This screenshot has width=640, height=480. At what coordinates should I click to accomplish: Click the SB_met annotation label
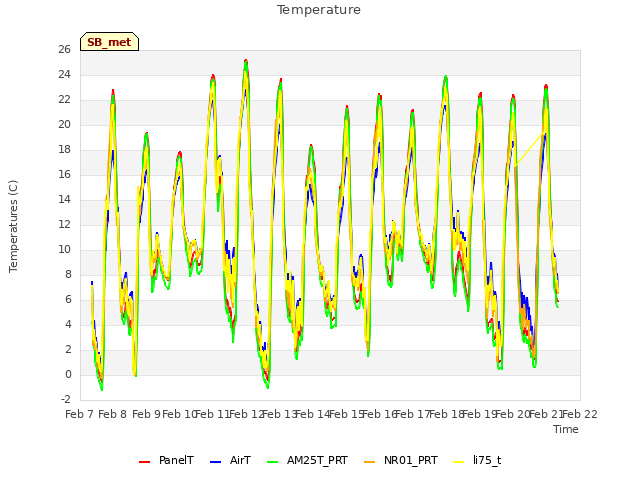[x=109, y=42]
